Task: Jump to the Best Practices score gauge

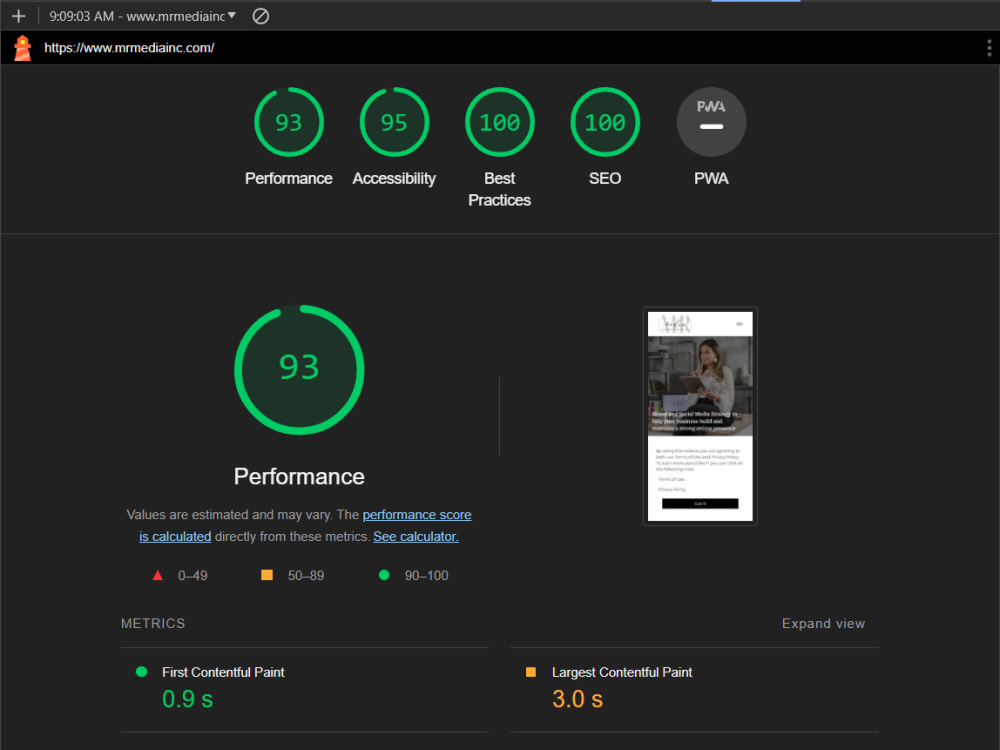Action: click(x=499, y=122)
